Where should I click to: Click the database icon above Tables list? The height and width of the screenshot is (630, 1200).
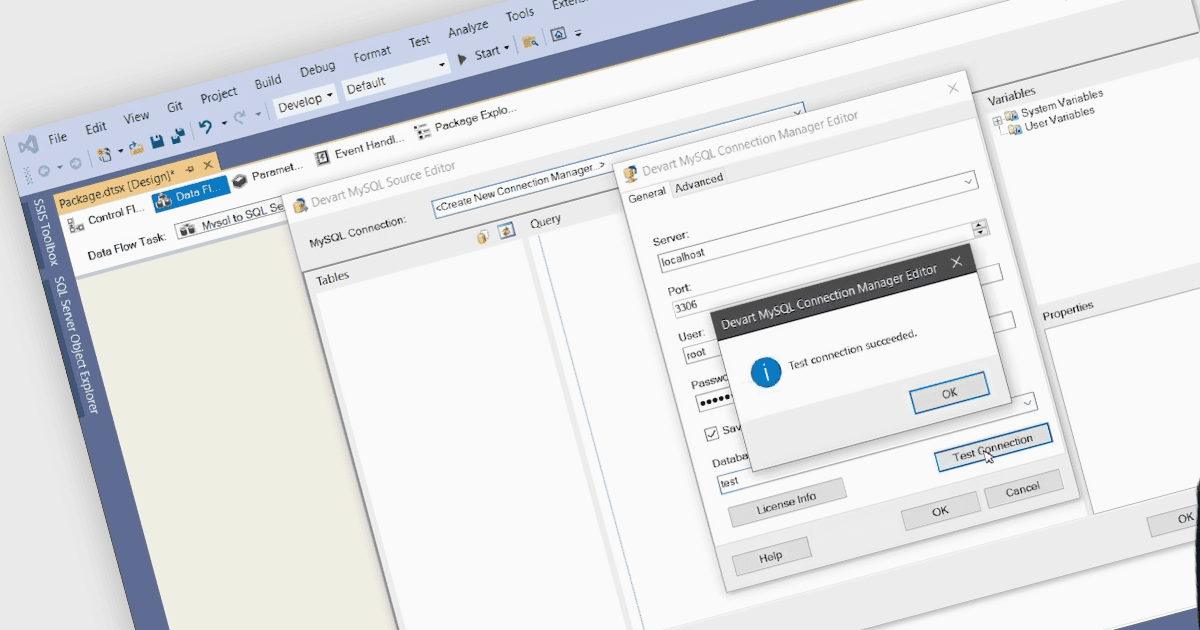coord(484,237)
